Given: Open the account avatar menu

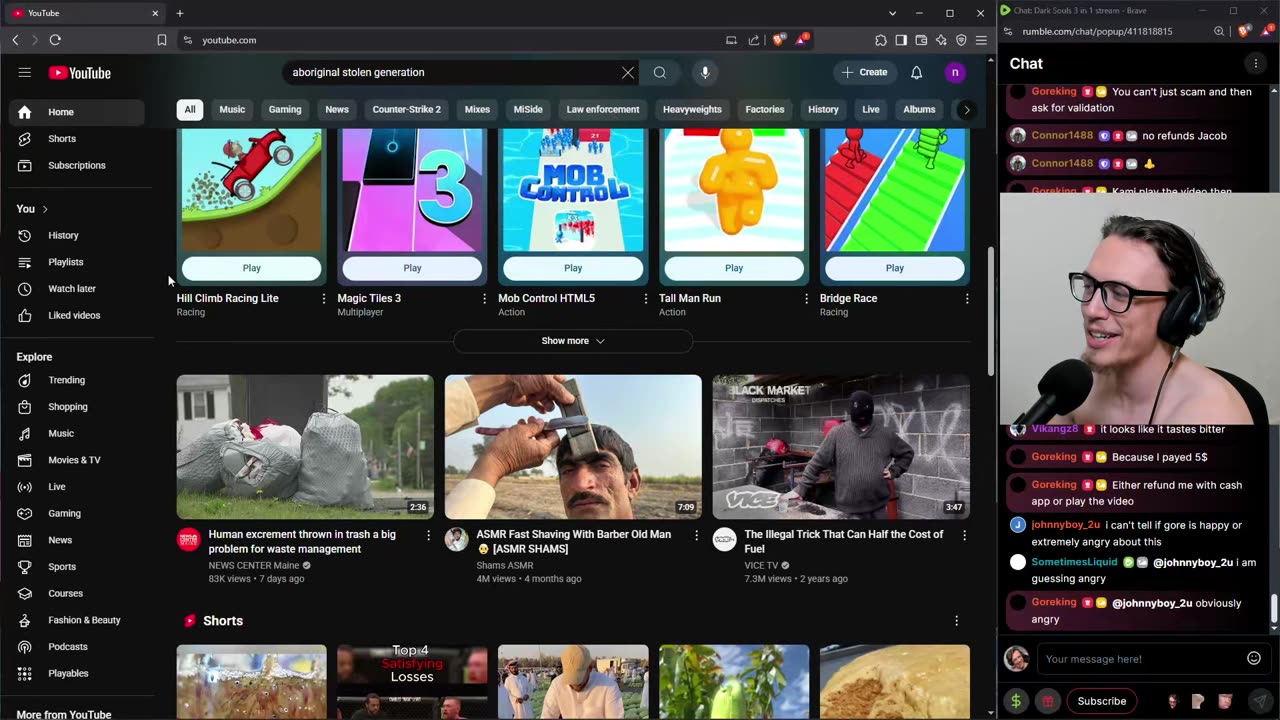Looking at the screenshot, I should point(955,72).
